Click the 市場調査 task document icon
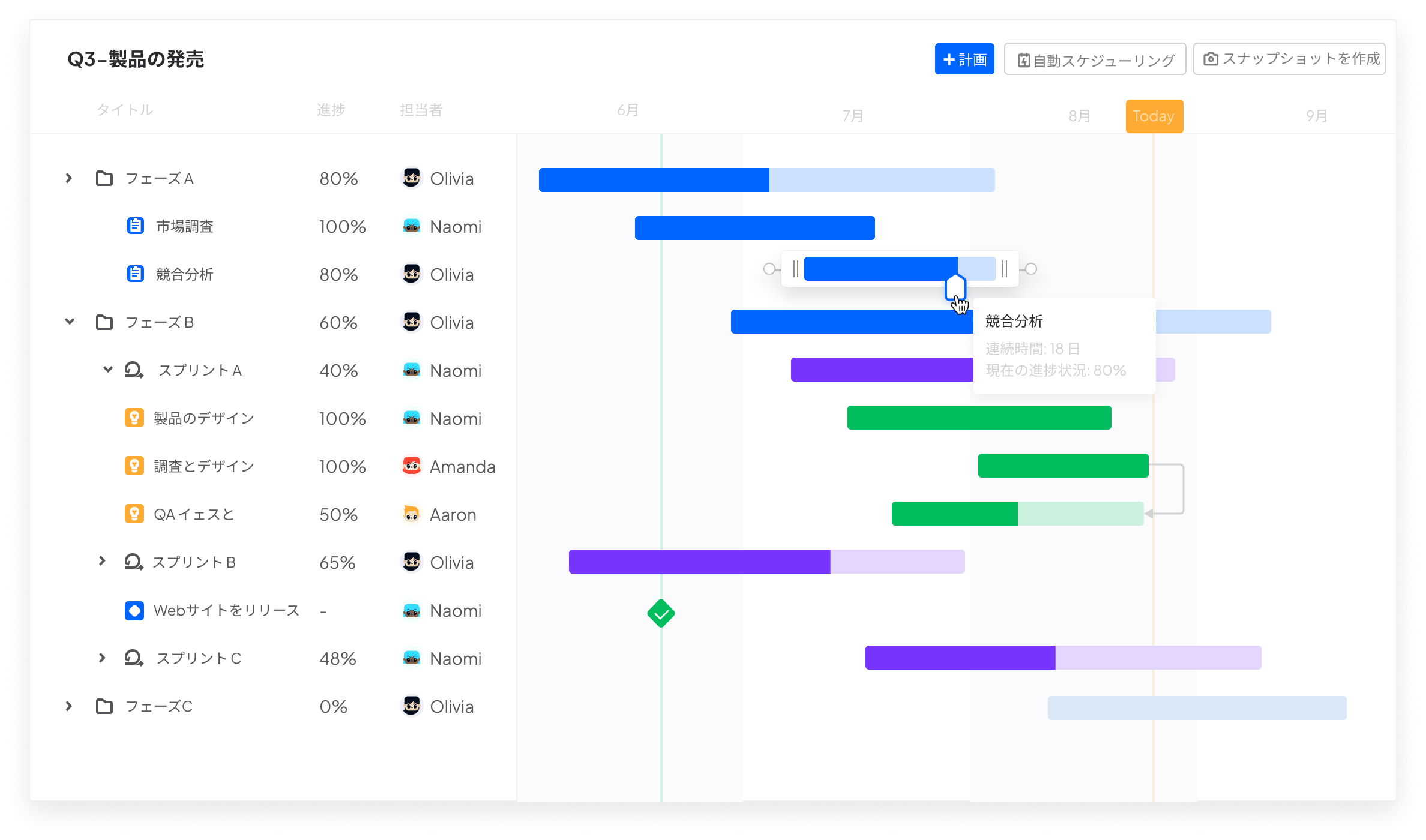Viewport: 1426px width, 840px height. click(x=136, y=226)
